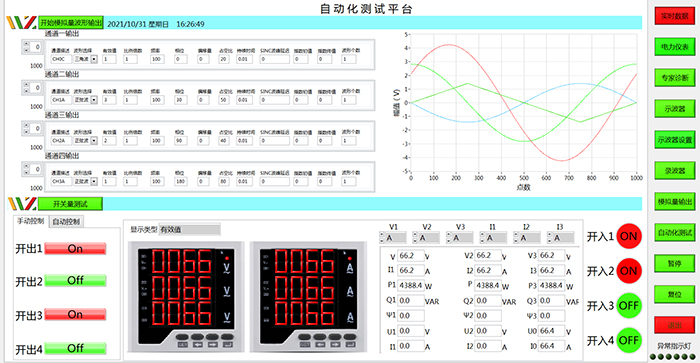
Task: Click the red 退出 exit button
Action: pyautogui.click(x=675, y=325)
